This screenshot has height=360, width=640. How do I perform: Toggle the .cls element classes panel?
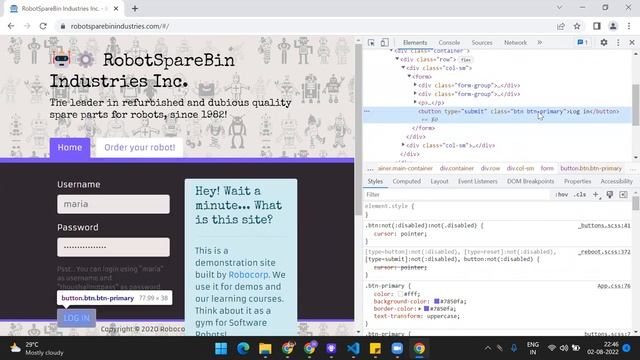pos(580,195)
